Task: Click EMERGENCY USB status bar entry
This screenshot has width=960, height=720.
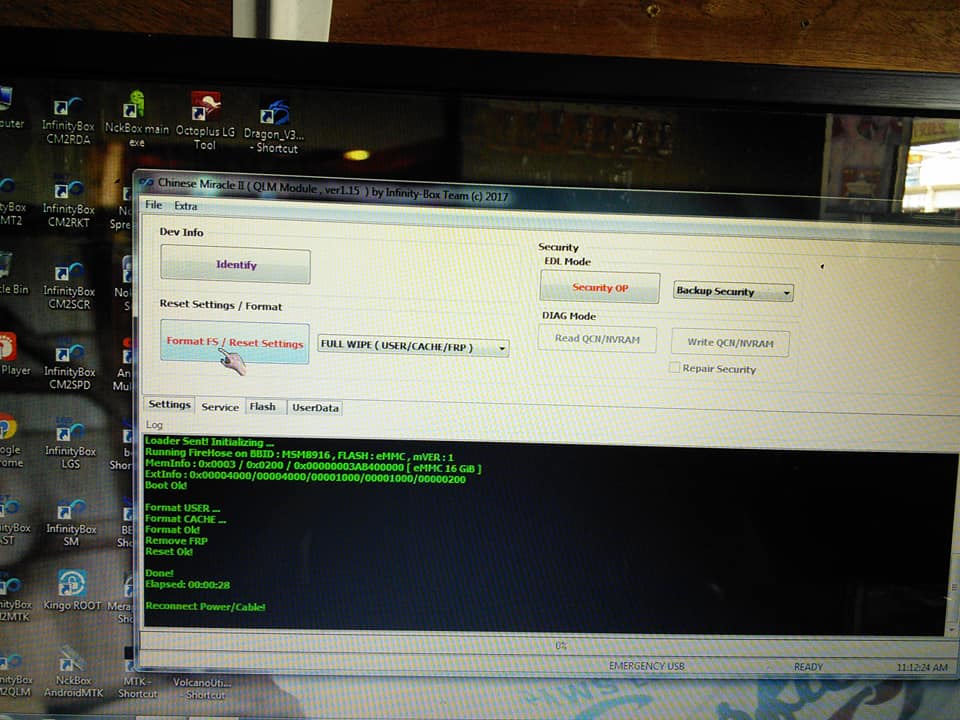Action: pos(647,666)
